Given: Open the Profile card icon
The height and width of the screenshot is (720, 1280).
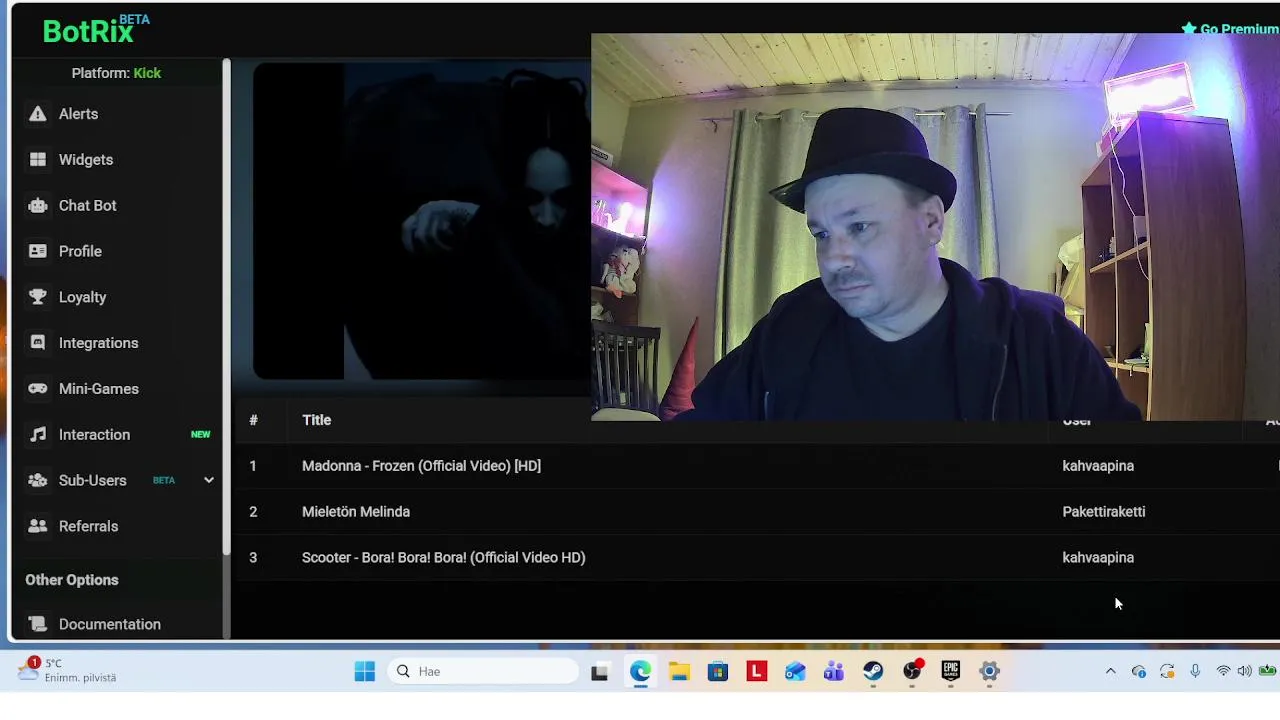Looking at the screenshot, I should pos(38,252).
